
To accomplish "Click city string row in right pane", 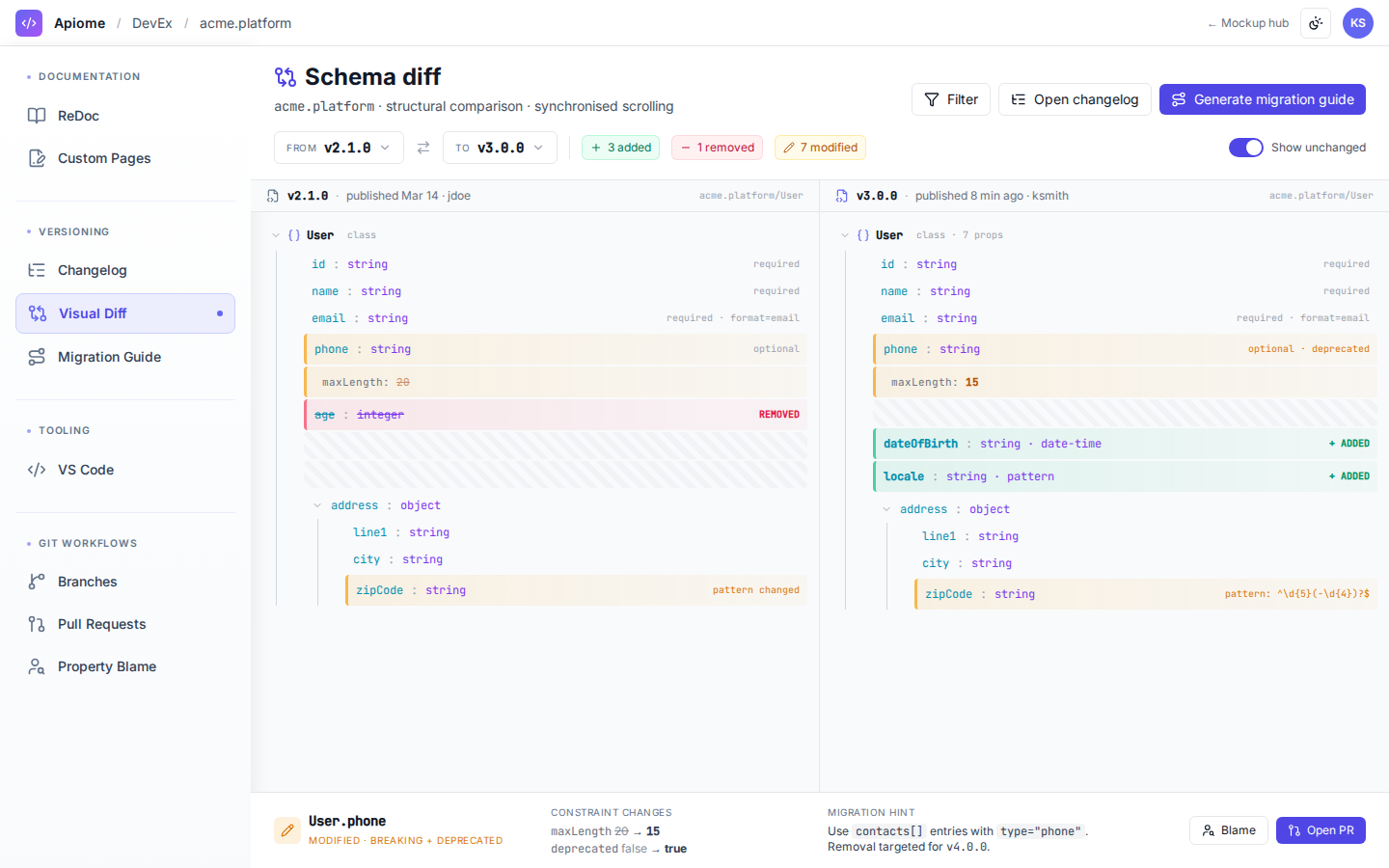I will coord(1145,563).
